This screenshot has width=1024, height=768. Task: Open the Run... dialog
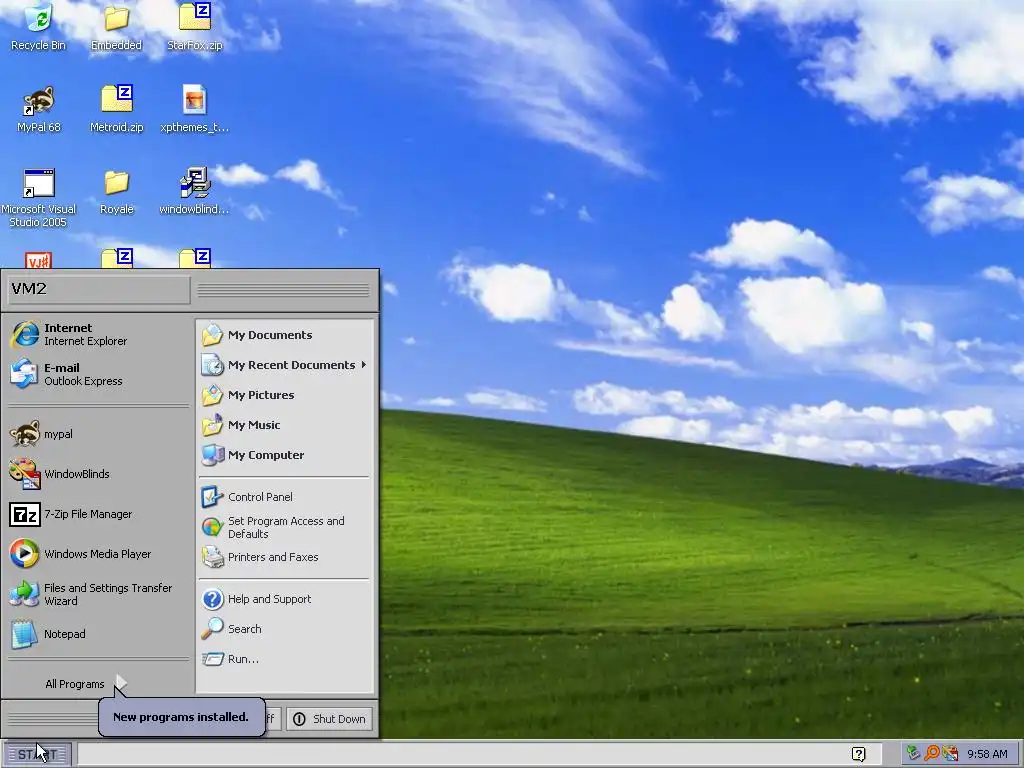click(x=285, y=659)
